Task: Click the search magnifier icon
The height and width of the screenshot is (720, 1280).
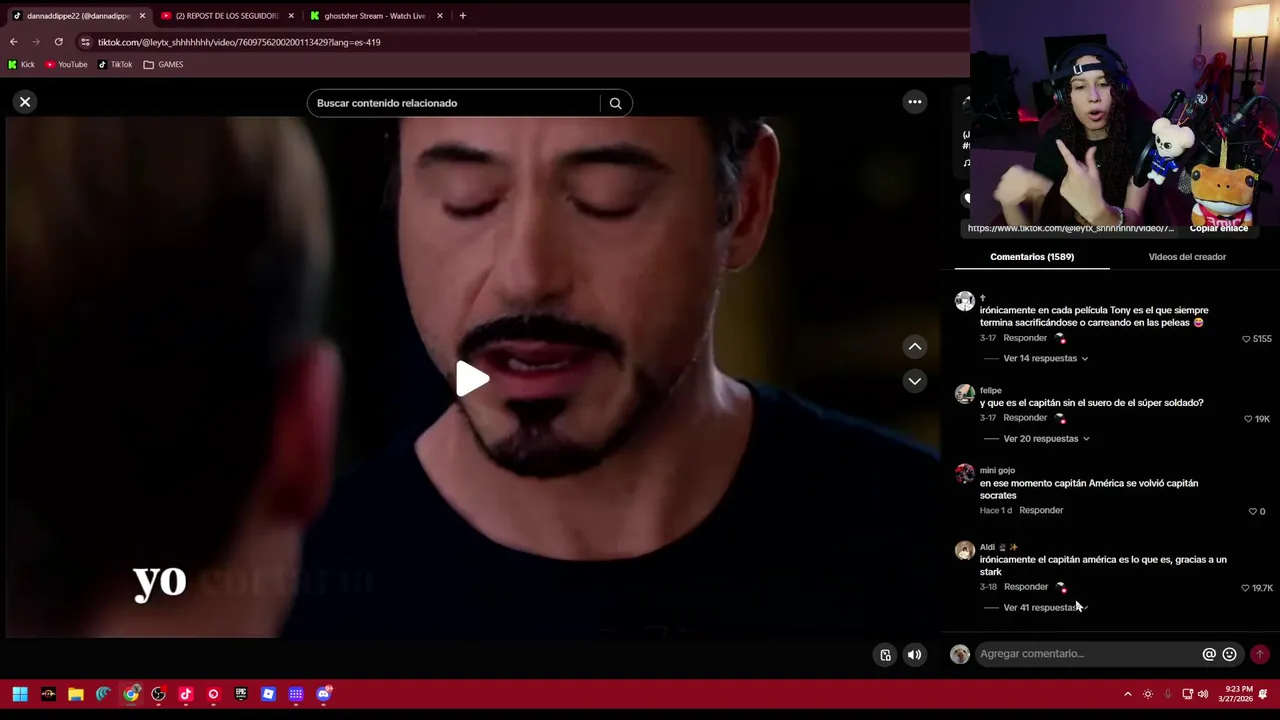Action: (x=615, y=103)
